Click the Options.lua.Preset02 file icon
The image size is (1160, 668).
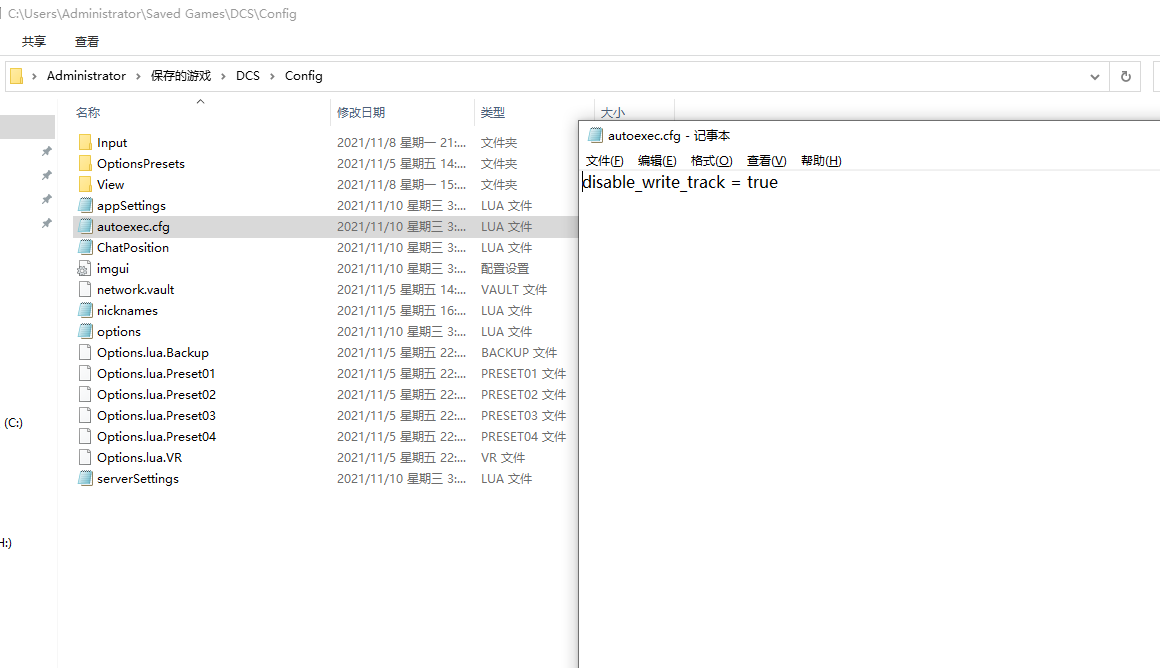(85, 394)
